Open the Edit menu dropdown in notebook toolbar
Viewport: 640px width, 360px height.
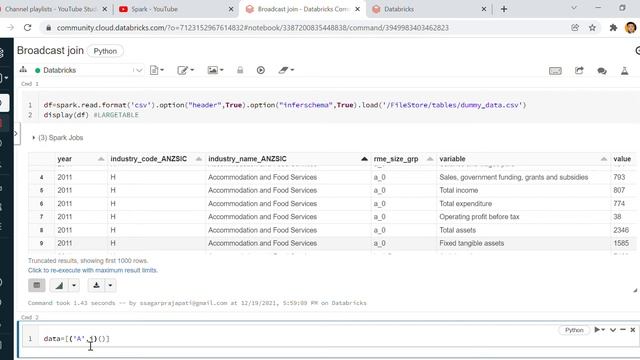(186, 70)
